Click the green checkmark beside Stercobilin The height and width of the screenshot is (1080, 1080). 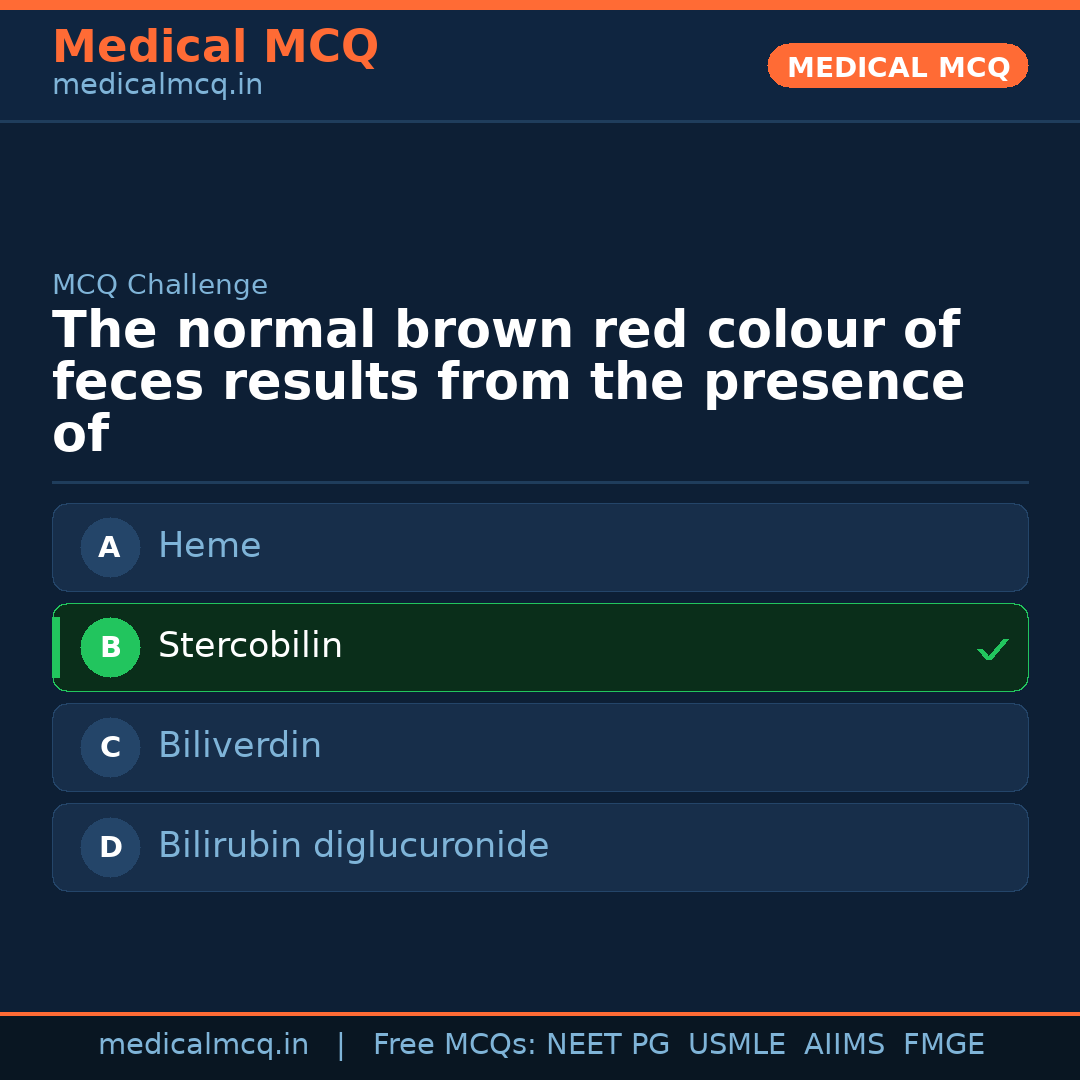(x=992, y=649)
